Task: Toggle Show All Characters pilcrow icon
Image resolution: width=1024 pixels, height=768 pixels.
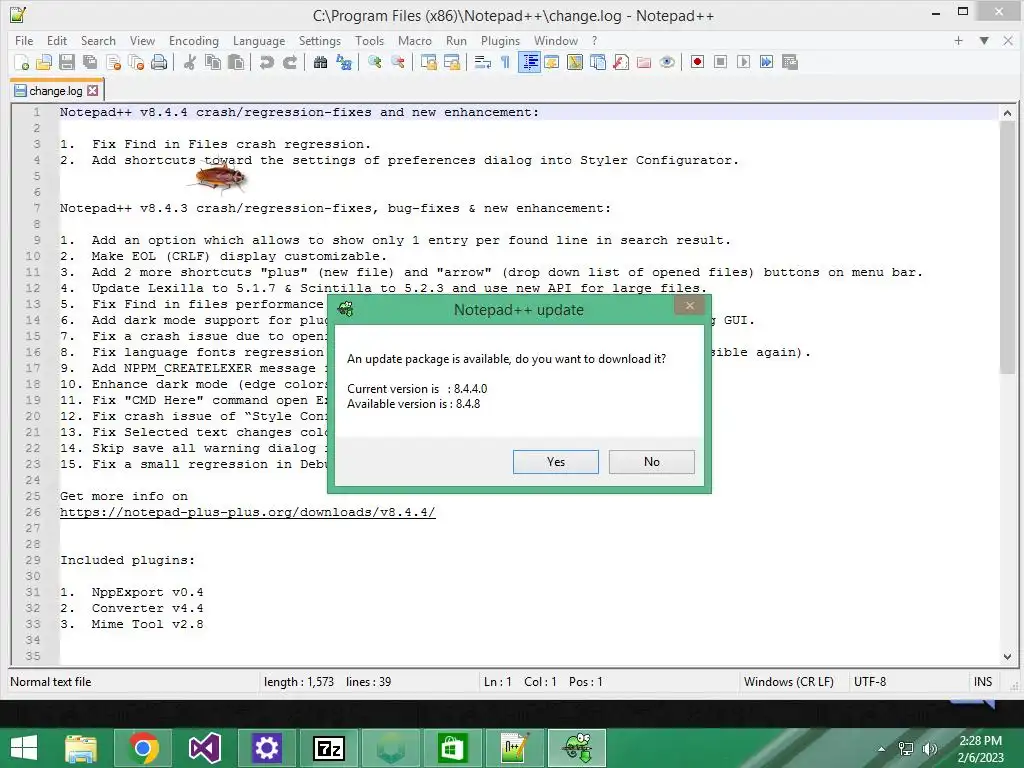Action: [x=505, y=62]
